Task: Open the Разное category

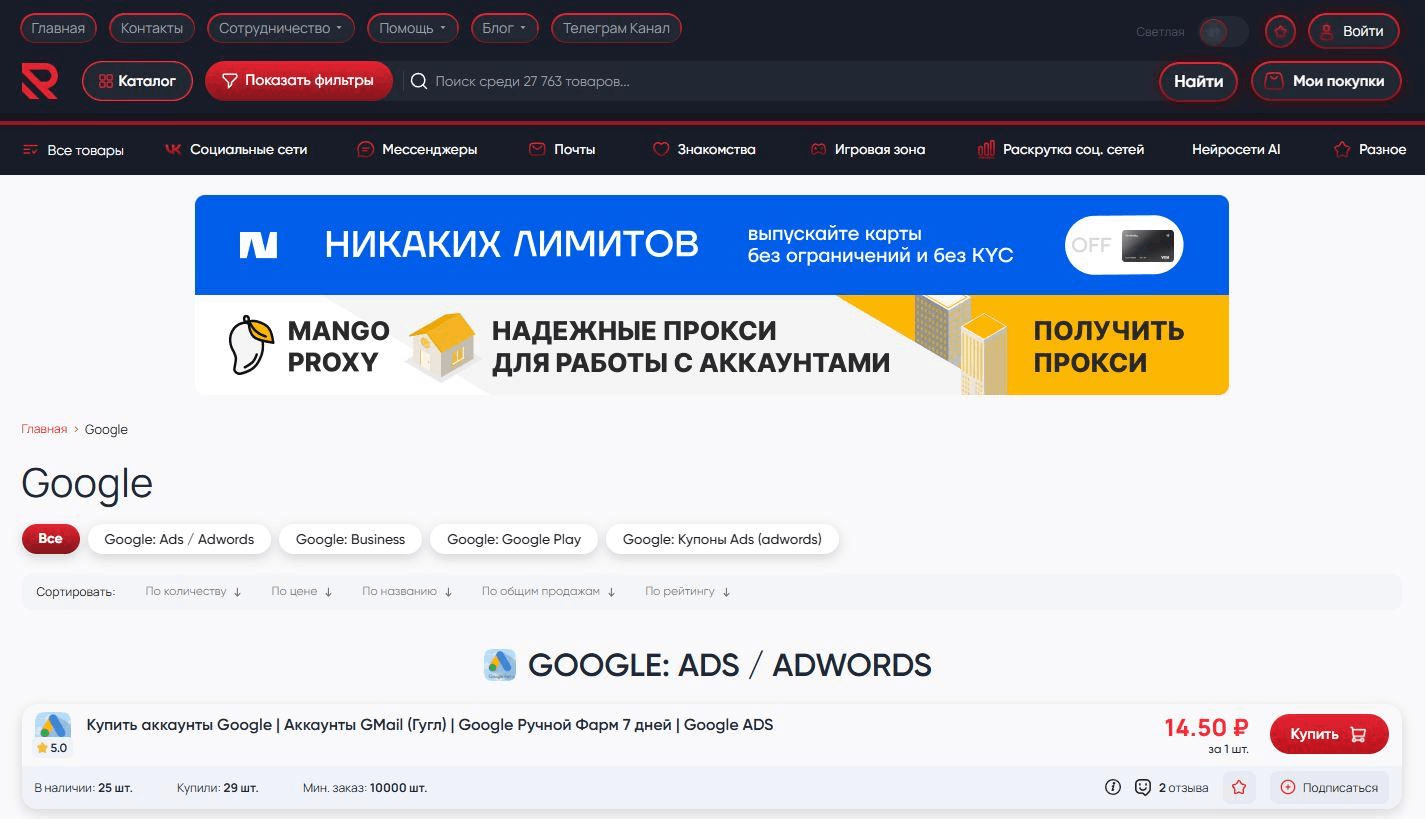Action: pos(1370,149)
